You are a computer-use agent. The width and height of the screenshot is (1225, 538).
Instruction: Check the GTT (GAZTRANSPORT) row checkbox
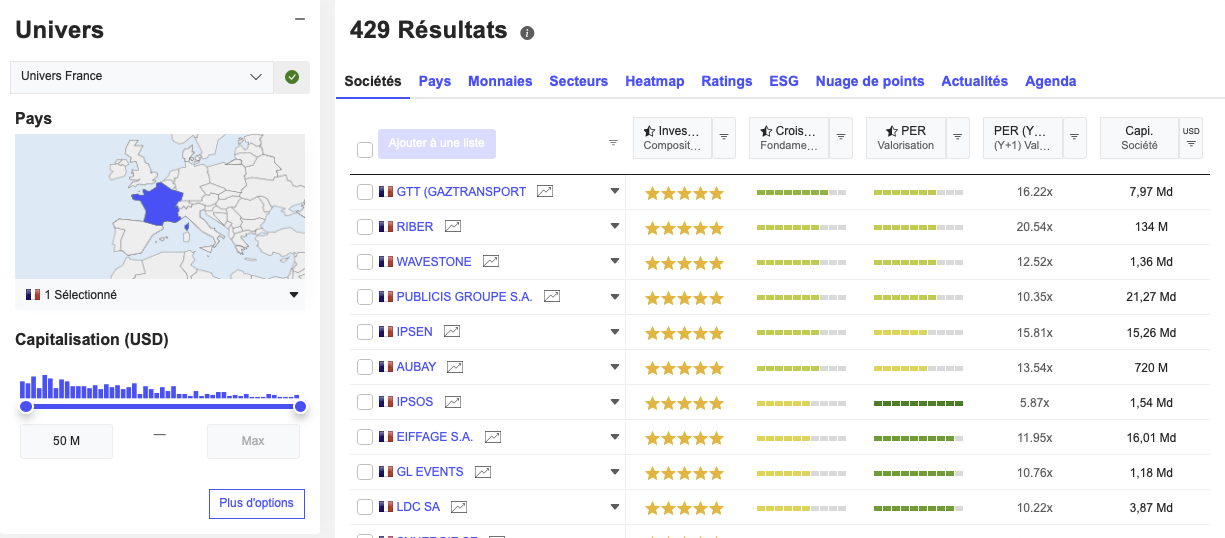(365, 192)
